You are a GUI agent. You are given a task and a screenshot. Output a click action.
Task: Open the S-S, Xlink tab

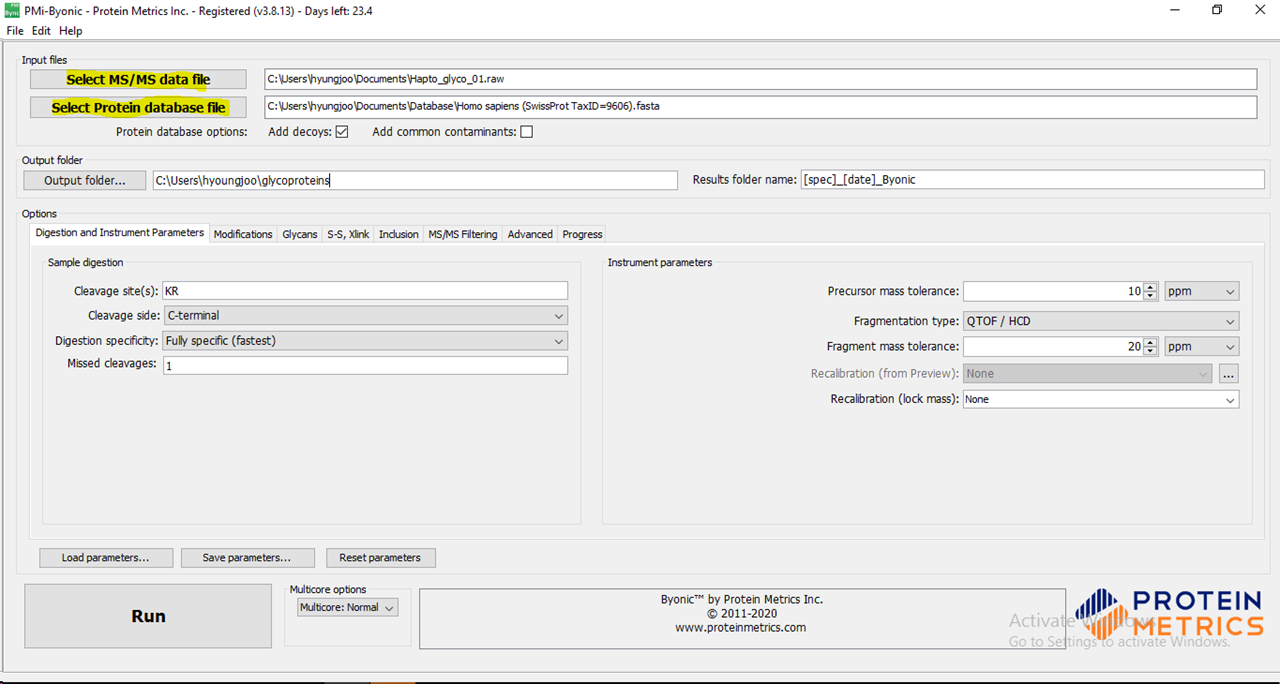pyautogui.click(x=348, y=234)
